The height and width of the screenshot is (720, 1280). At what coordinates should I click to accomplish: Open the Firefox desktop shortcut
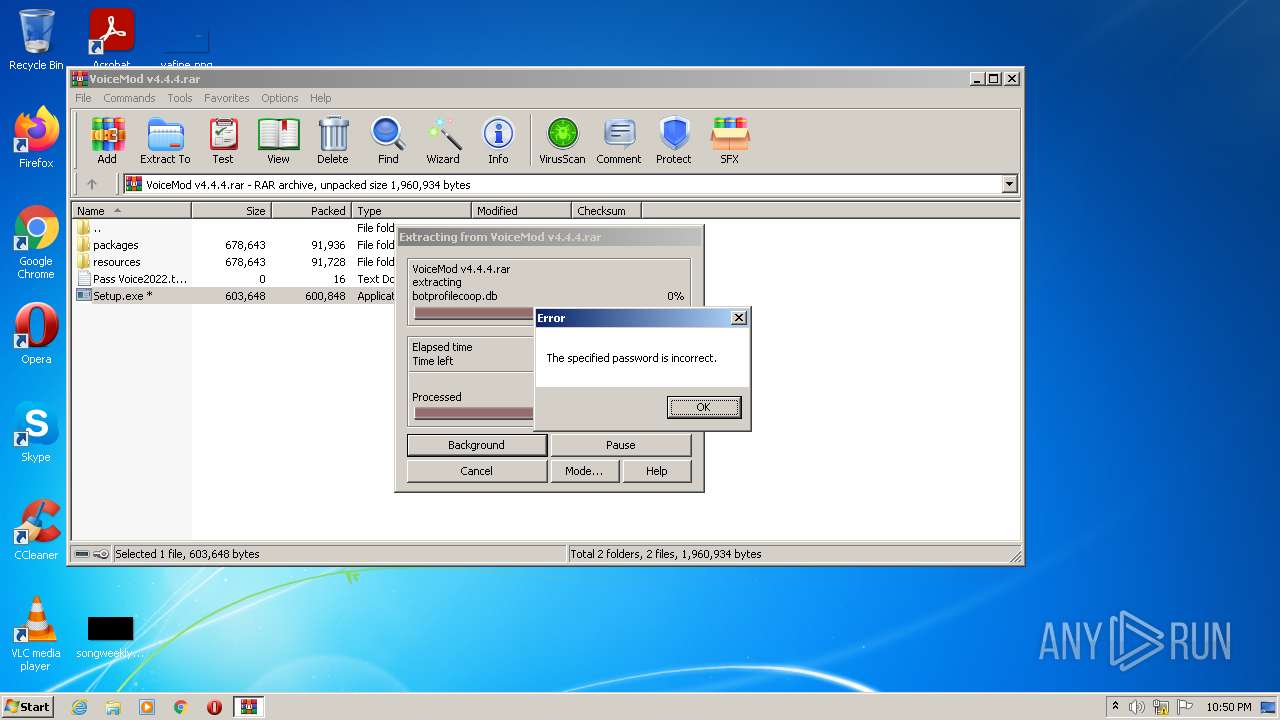point(36,138)
